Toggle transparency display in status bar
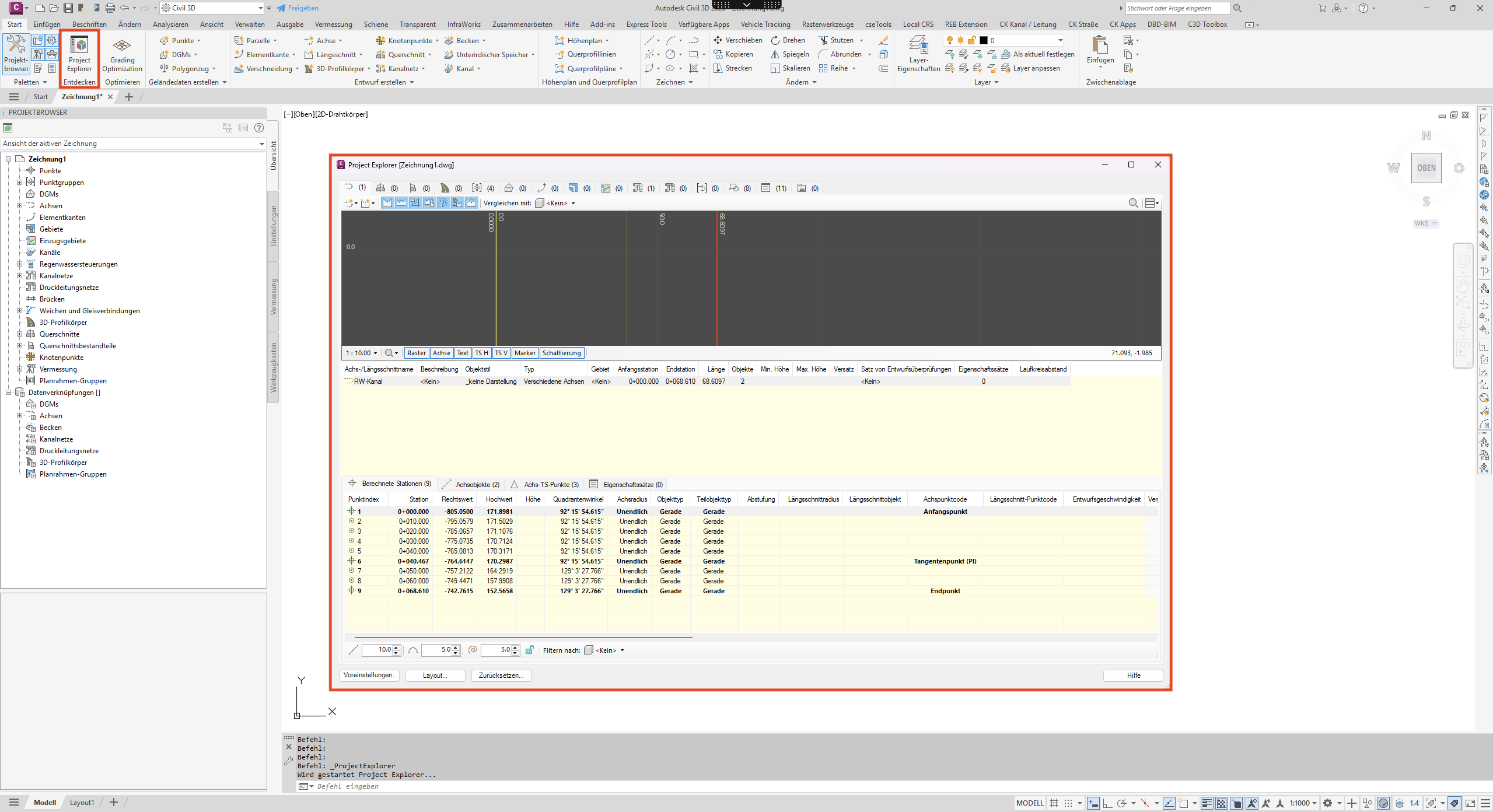This screenshot has width=1493, height=812. click(1222, 803)
